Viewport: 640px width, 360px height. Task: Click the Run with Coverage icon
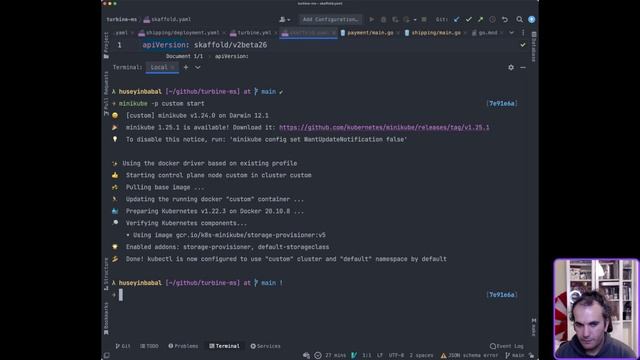click(x=395, y=19)
